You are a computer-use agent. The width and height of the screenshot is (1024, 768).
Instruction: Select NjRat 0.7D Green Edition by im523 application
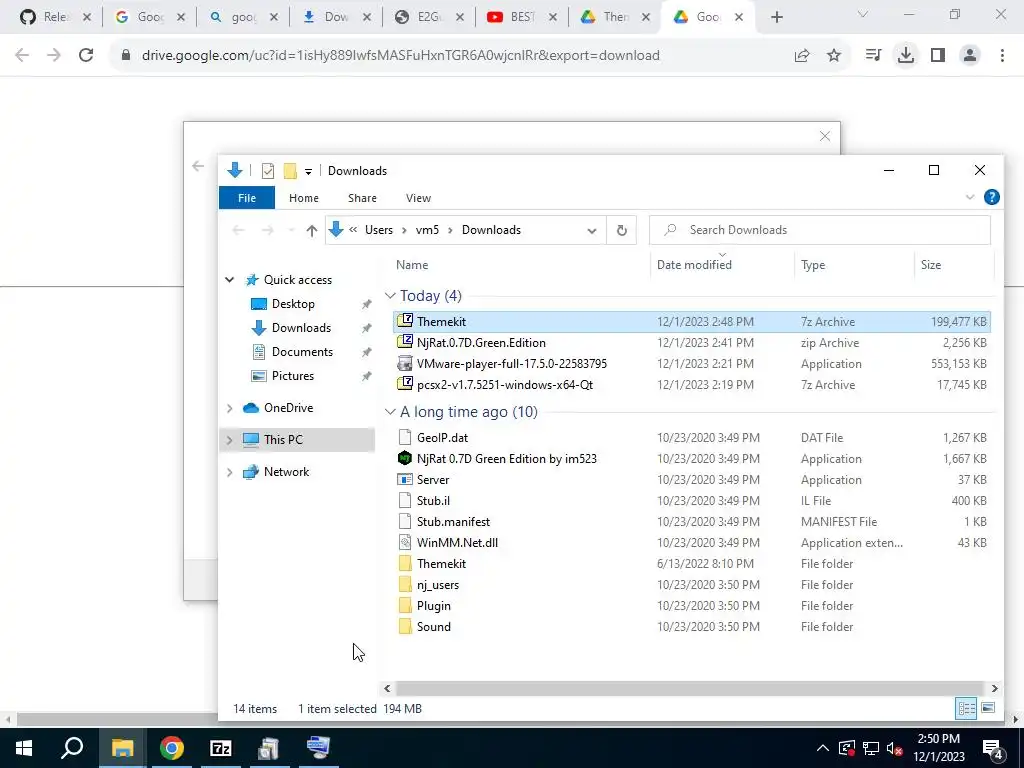692,458
